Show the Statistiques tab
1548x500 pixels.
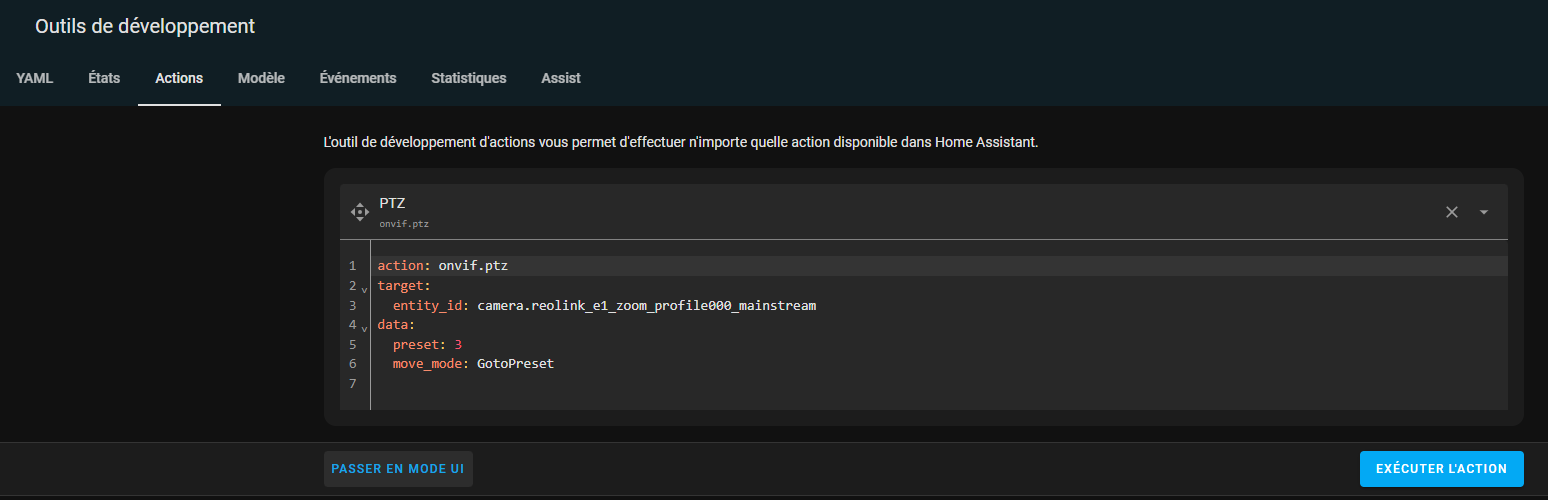468,78
